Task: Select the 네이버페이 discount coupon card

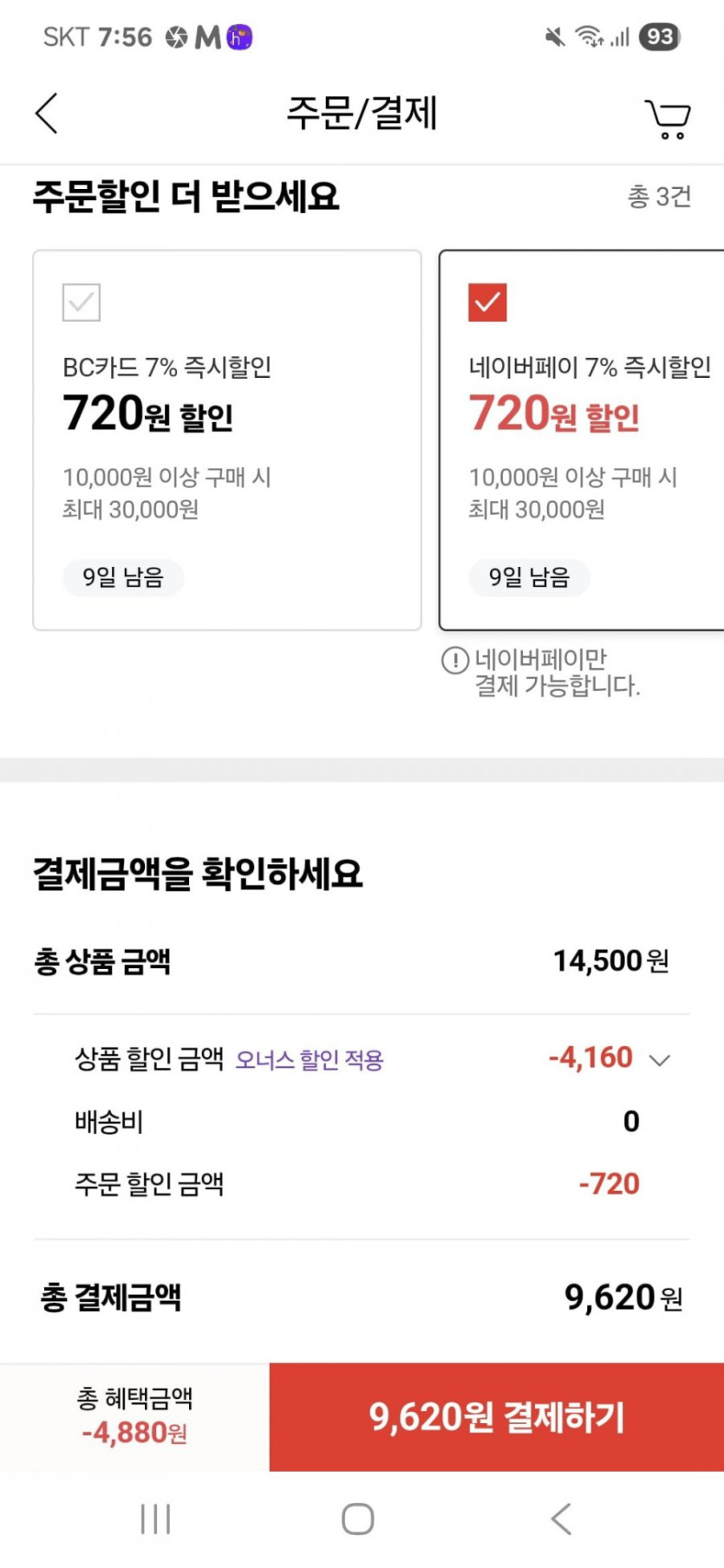Action: (581, 440)
